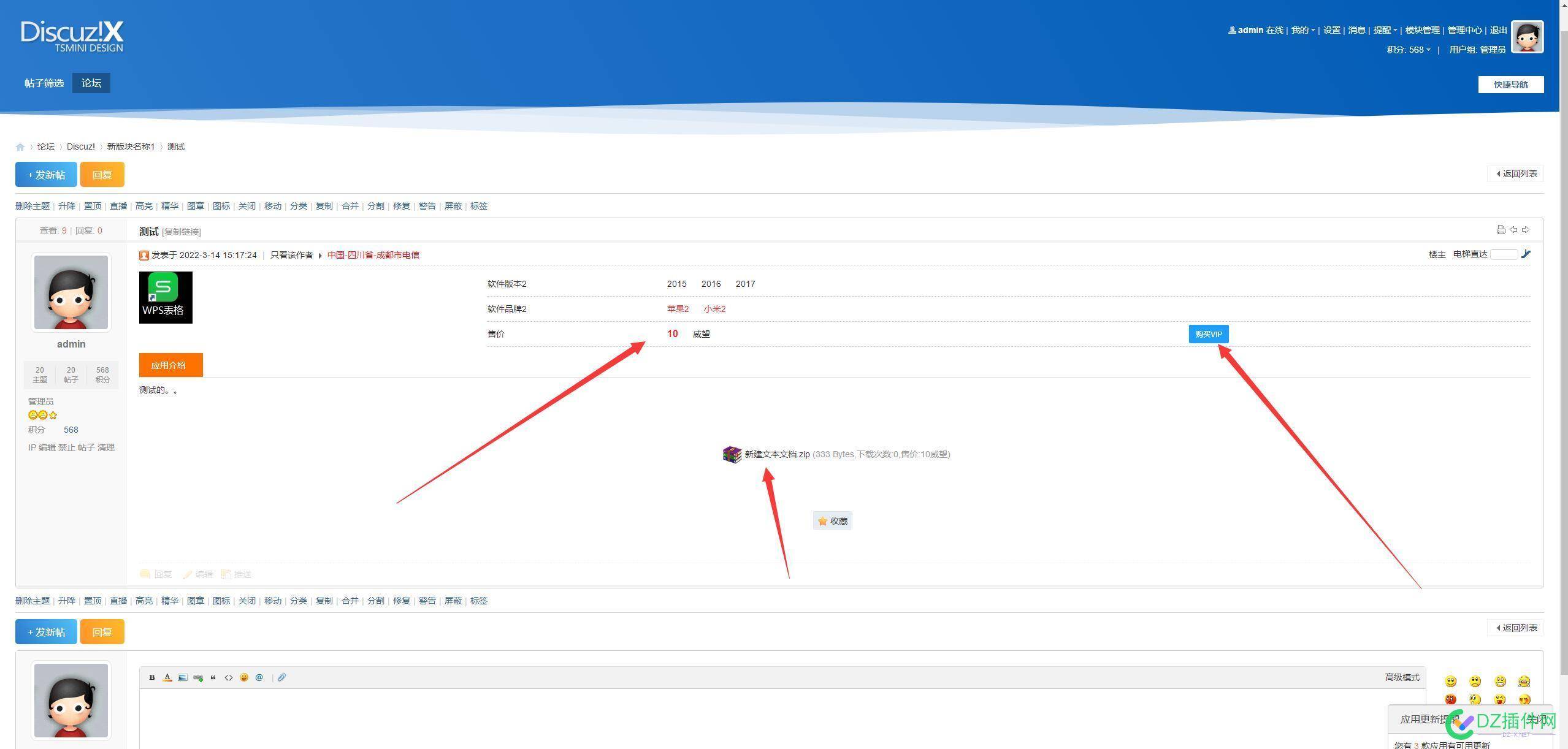Click 只看该作者 link
The image size is (1568, 749).
pyautogui.click(x=291, y=255)
